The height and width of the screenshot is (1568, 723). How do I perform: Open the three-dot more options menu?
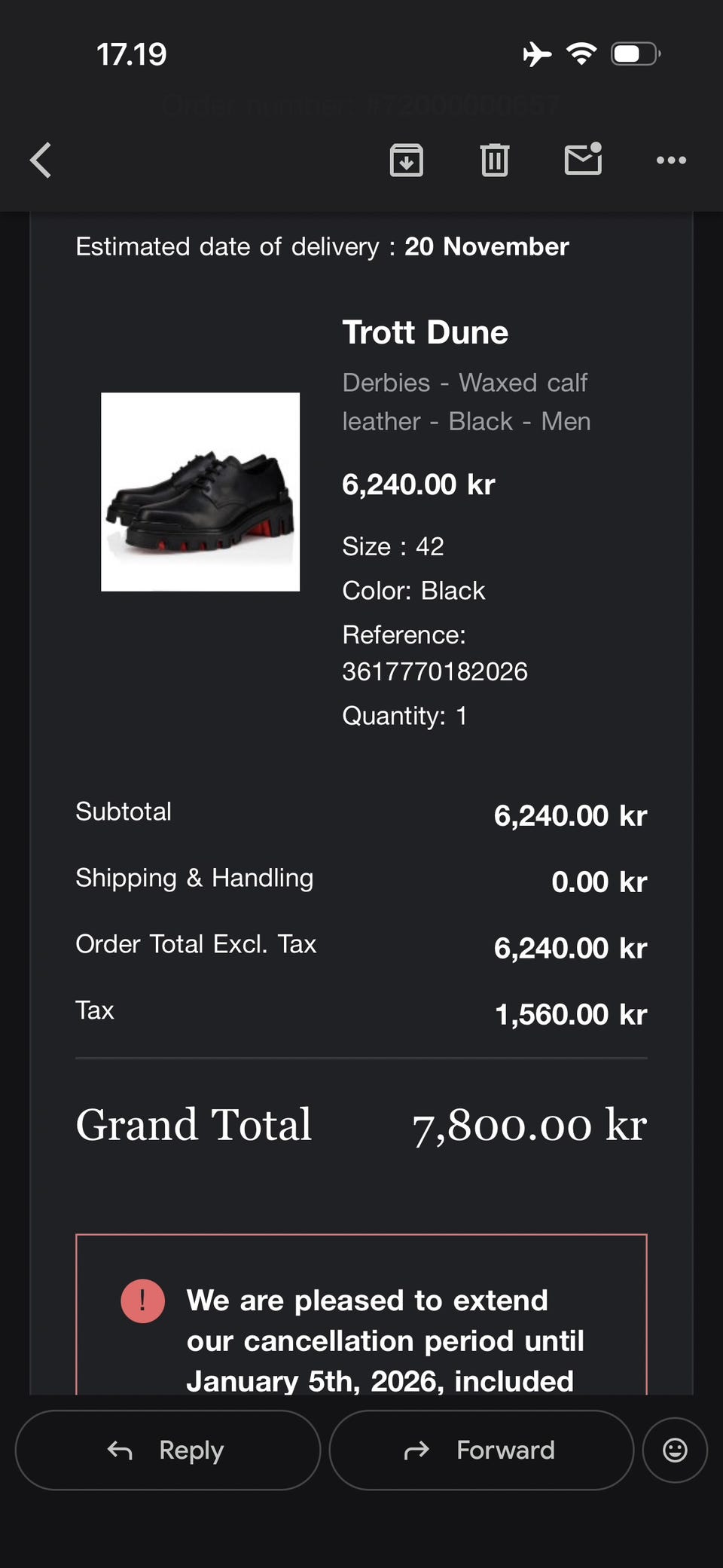click(x=671, y=160)
